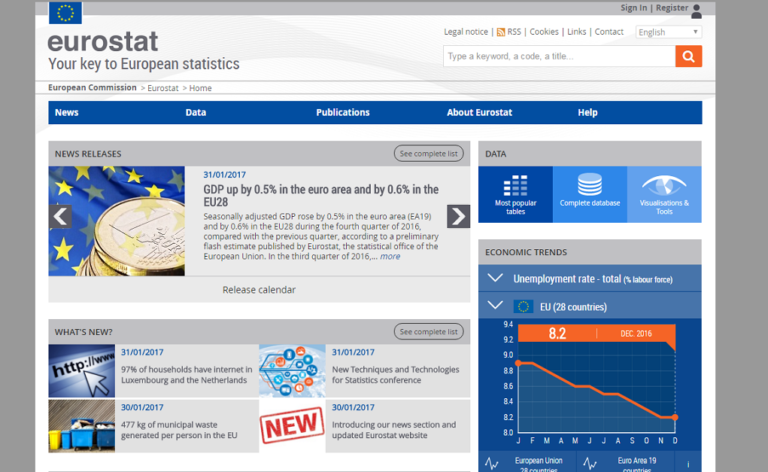
Task: Click the EU flag beside EU (28 countries)
Action: point(523,307)
